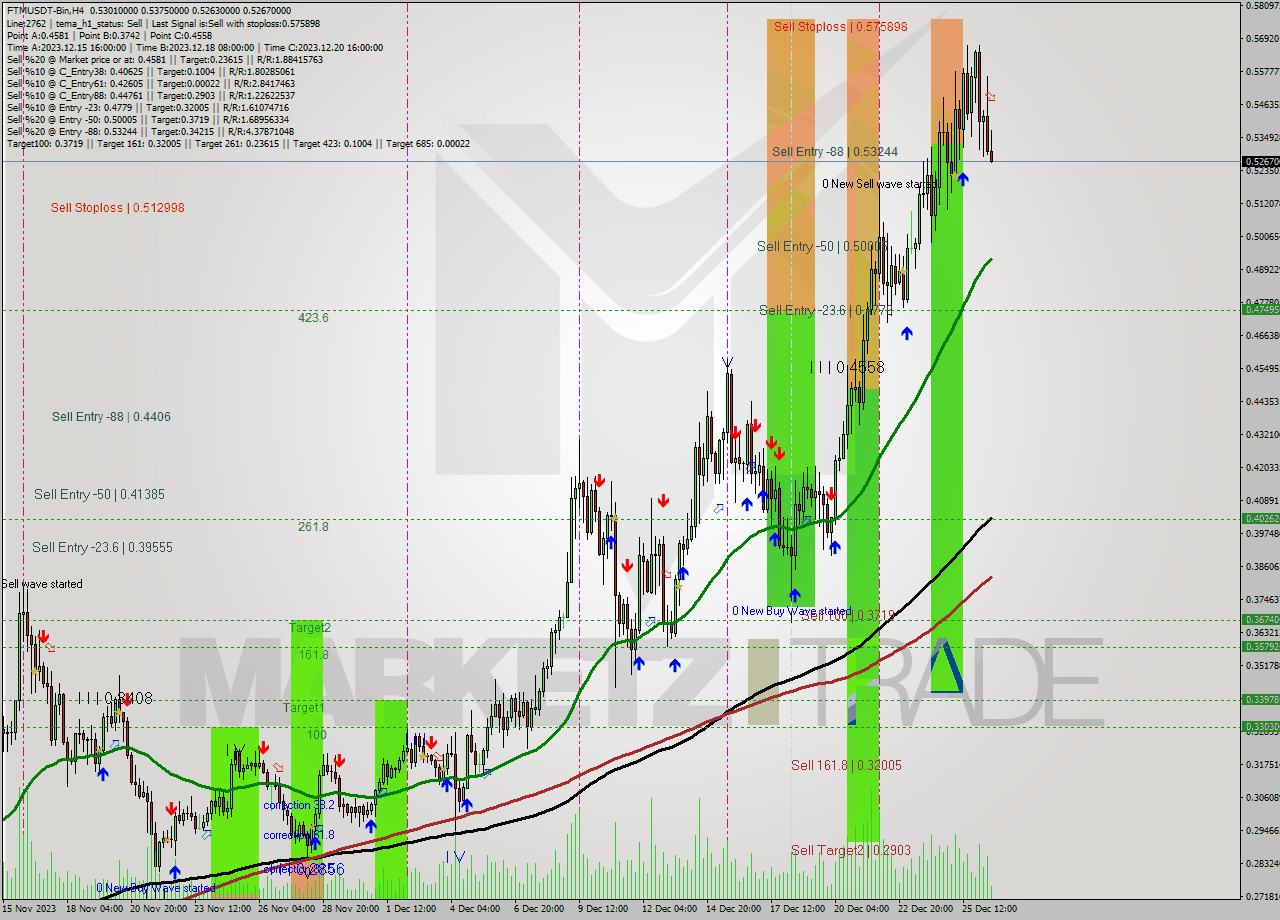Click the 'correction 38.2' blue label
This screenshot has height=920, width=1280.
coord(299,805)
